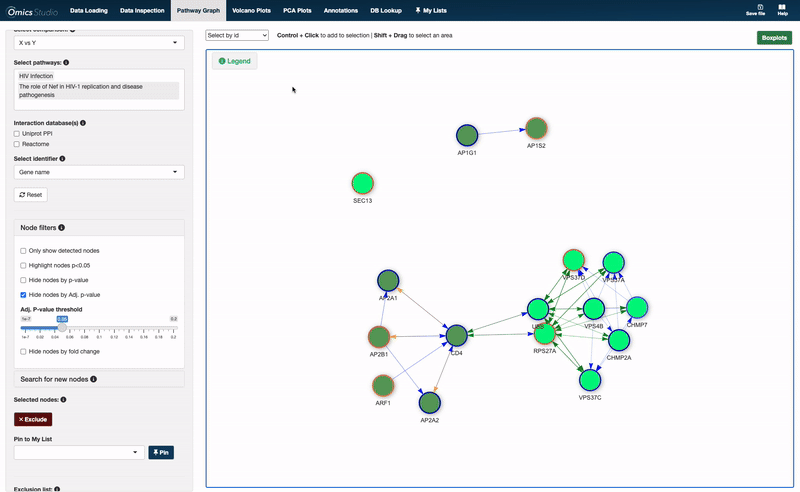Click the Omics Studio logo
This screenshot has width=800, height=492.
pyautogui.click(x=30, y=10)
